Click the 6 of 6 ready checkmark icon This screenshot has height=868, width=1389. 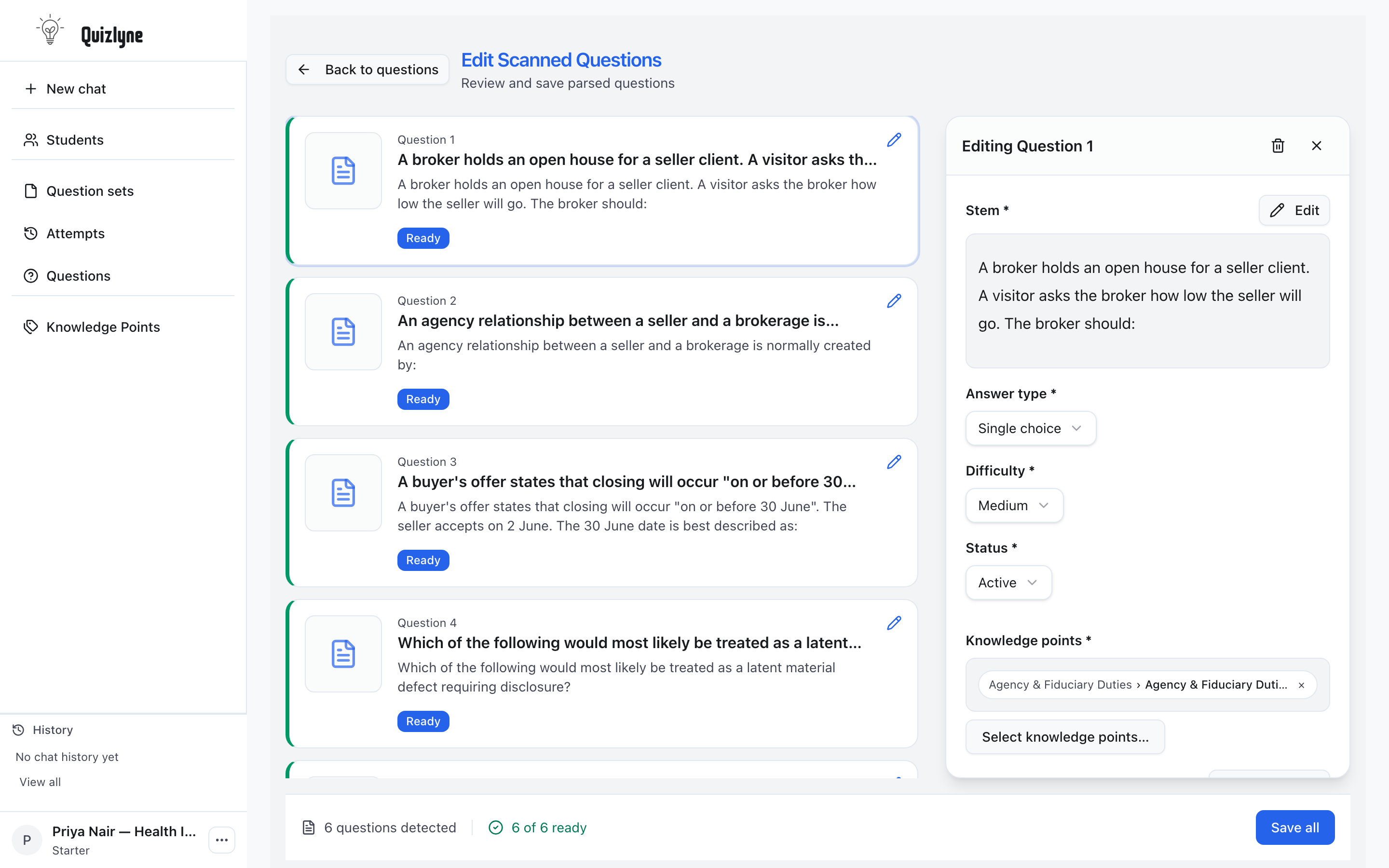coord(496,827)
